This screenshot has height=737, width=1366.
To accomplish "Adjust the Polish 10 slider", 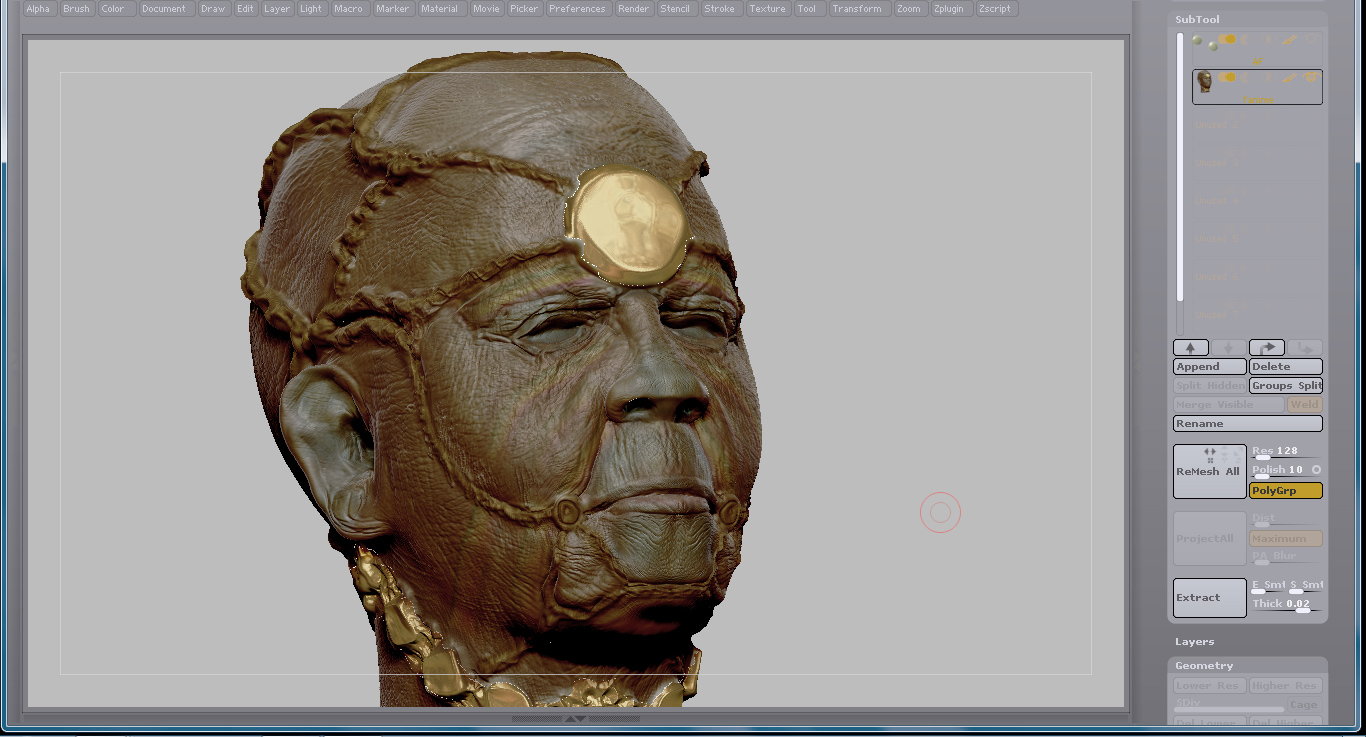I will [1279, 472].
